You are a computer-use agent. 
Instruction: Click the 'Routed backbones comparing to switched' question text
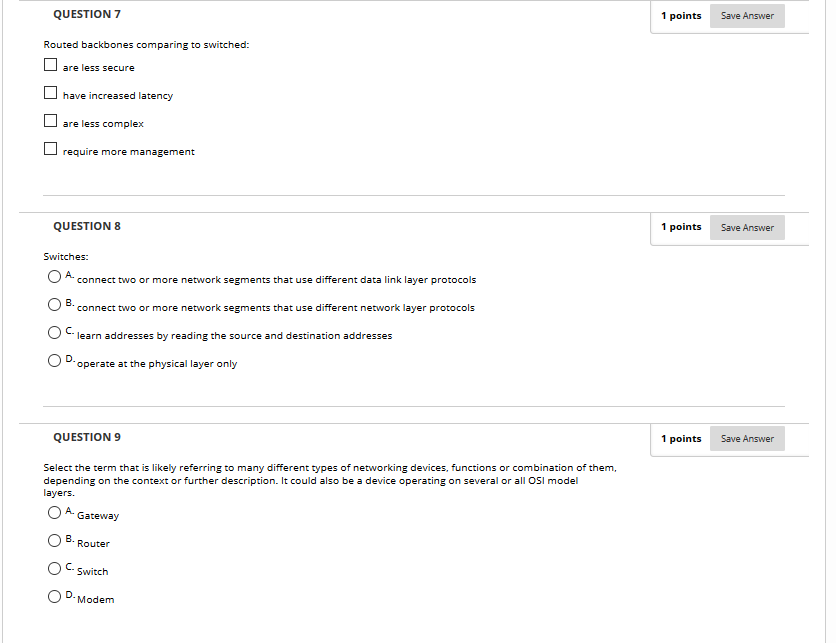(146, 45)
